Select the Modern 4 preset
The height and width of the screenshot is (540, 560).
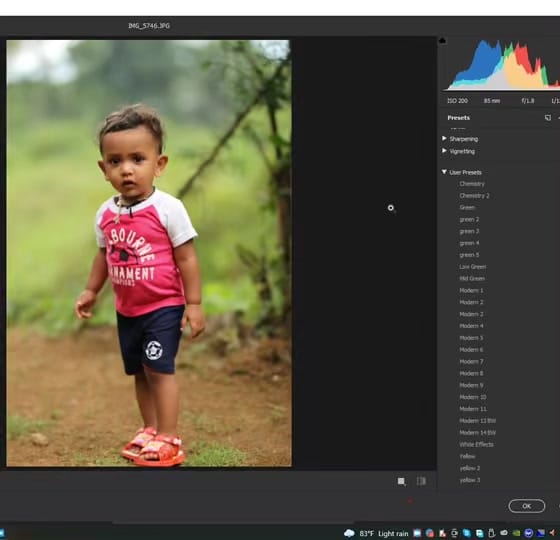click(x=471, y=326)
